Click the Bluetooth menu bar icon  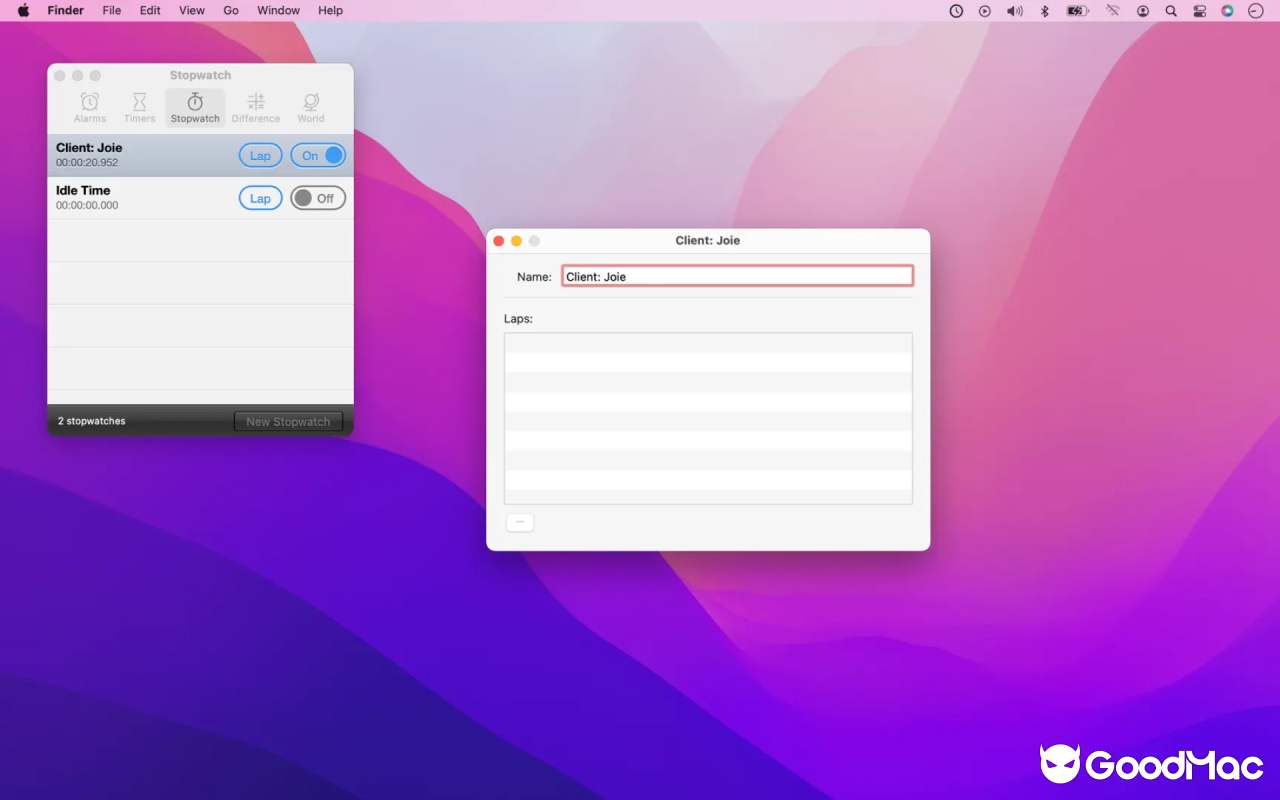click(x=1044, y=11)
